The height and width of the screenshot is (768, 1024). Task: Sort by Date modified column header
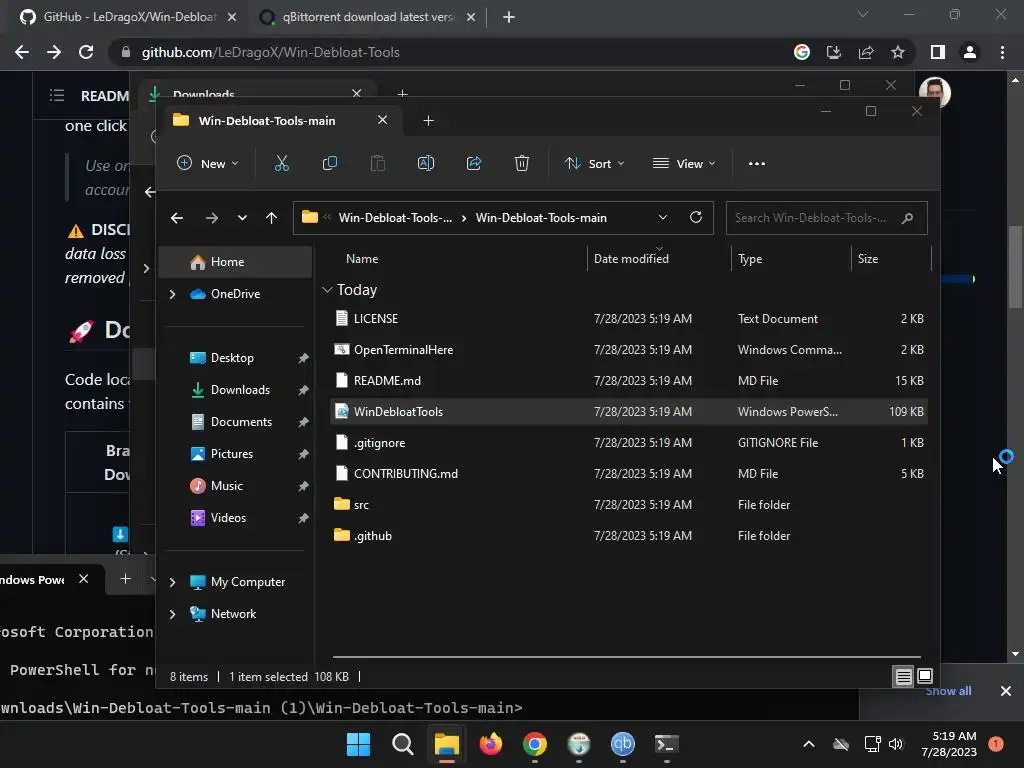(x=631, y=259)
